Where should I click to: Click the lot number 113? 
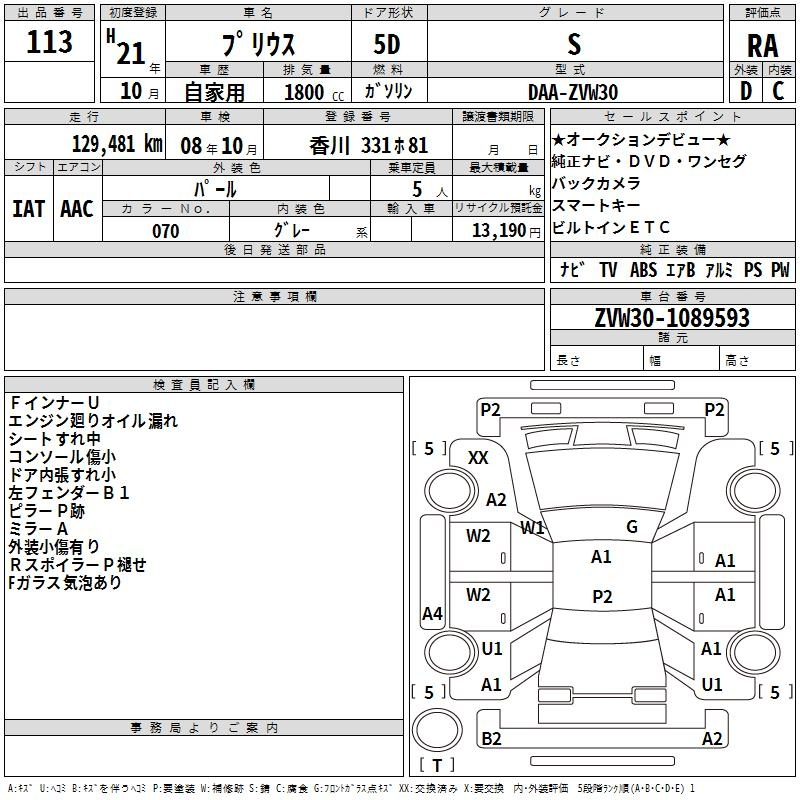[49, 42]
